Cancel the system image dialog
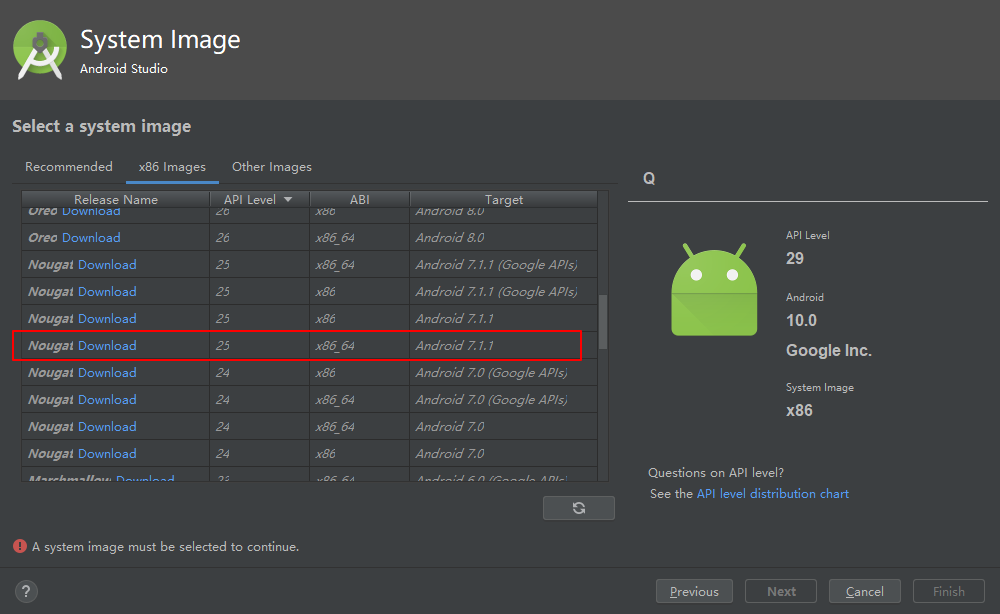The image size is (1000, 614). tap(864, 591)
